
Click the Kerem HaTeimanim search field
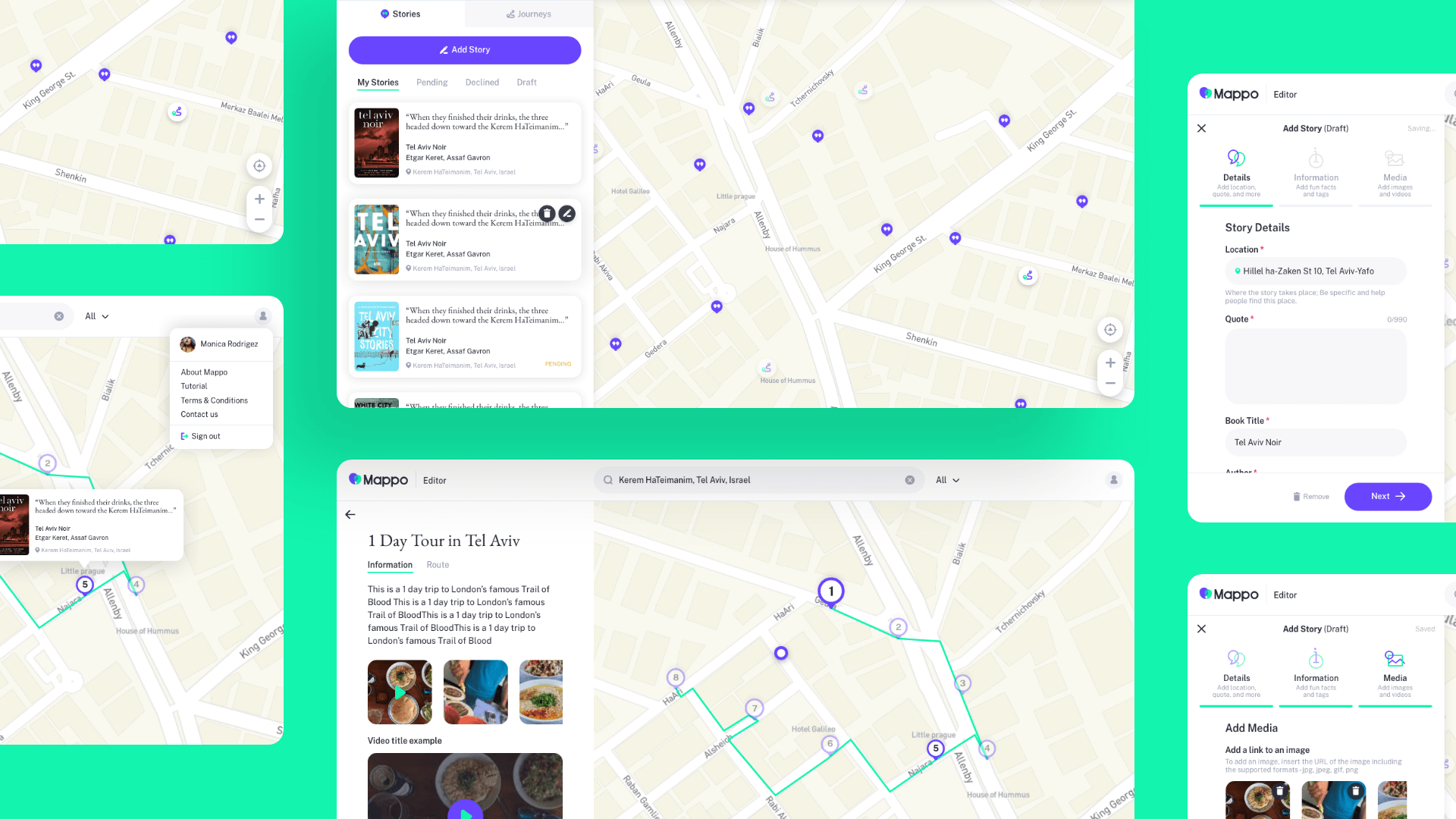pyautogui.click(x=758, y=480)
